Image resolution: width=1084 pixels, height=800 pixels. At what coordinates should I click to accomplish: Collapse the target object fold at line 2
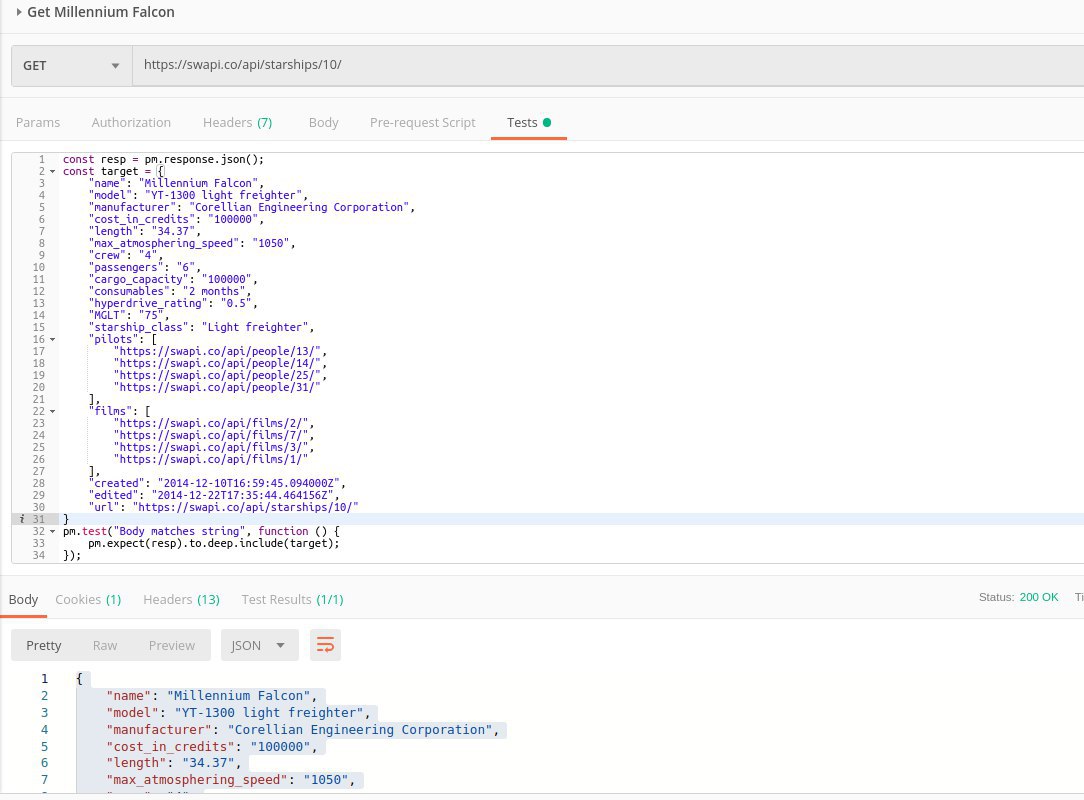pyautogui.click(x=53, y=171)
